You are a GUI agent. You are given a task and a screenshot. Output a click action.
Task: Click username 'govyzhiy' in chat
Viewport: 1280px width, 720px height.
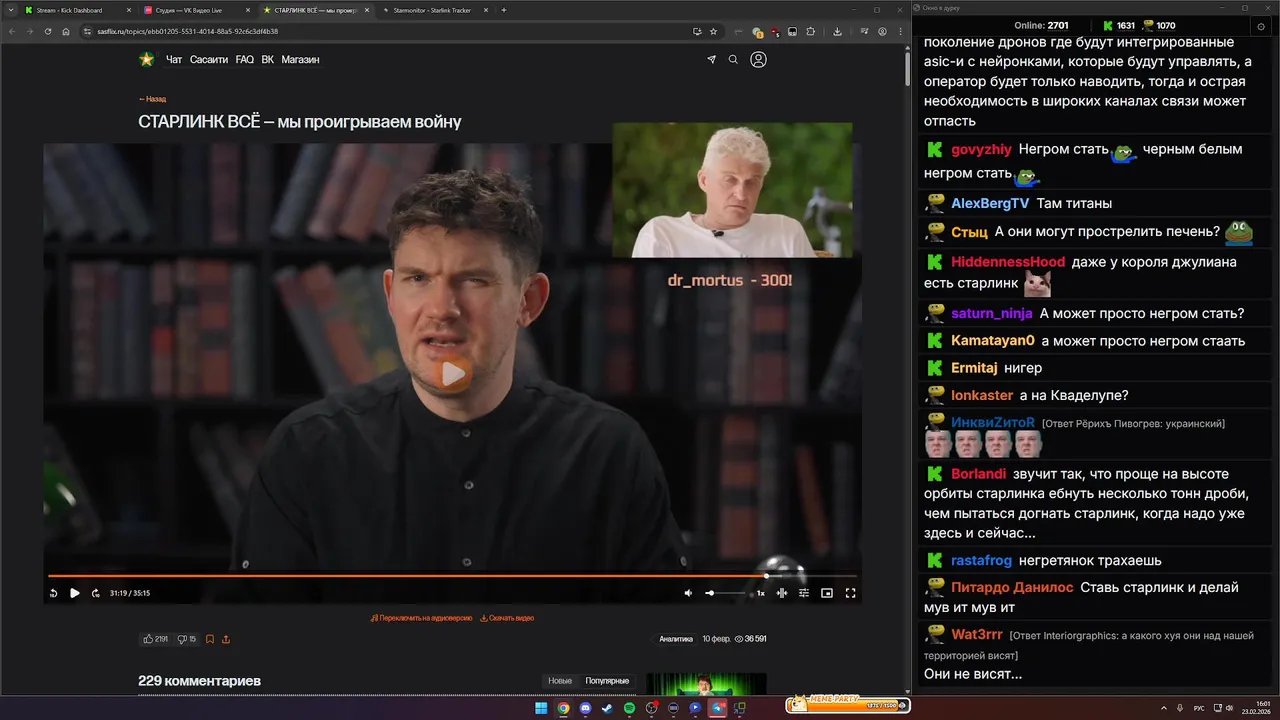pyautogui.click(x=981, y=149)
